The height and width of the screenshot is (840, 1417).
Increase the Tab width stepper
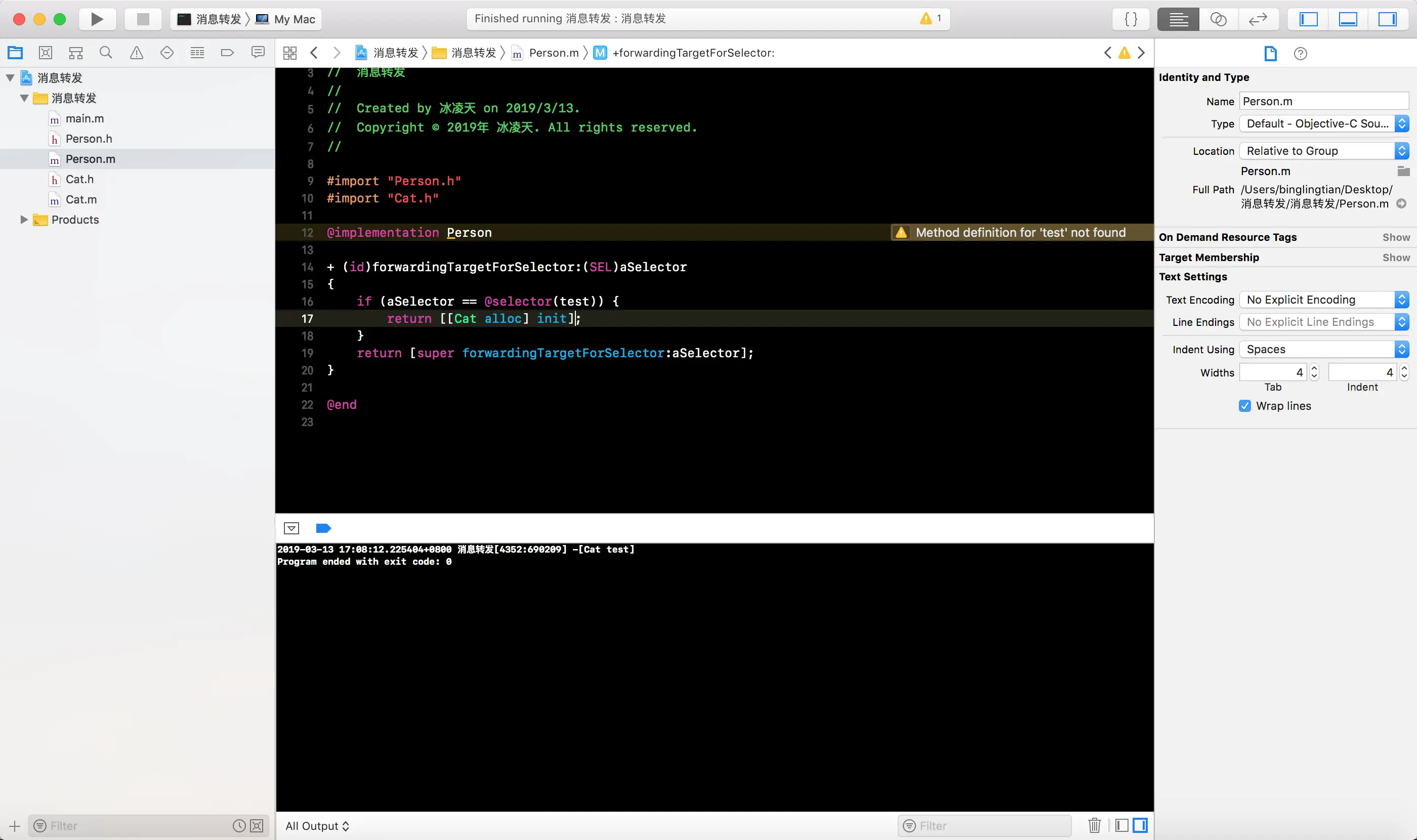(x=1315, y=368)
